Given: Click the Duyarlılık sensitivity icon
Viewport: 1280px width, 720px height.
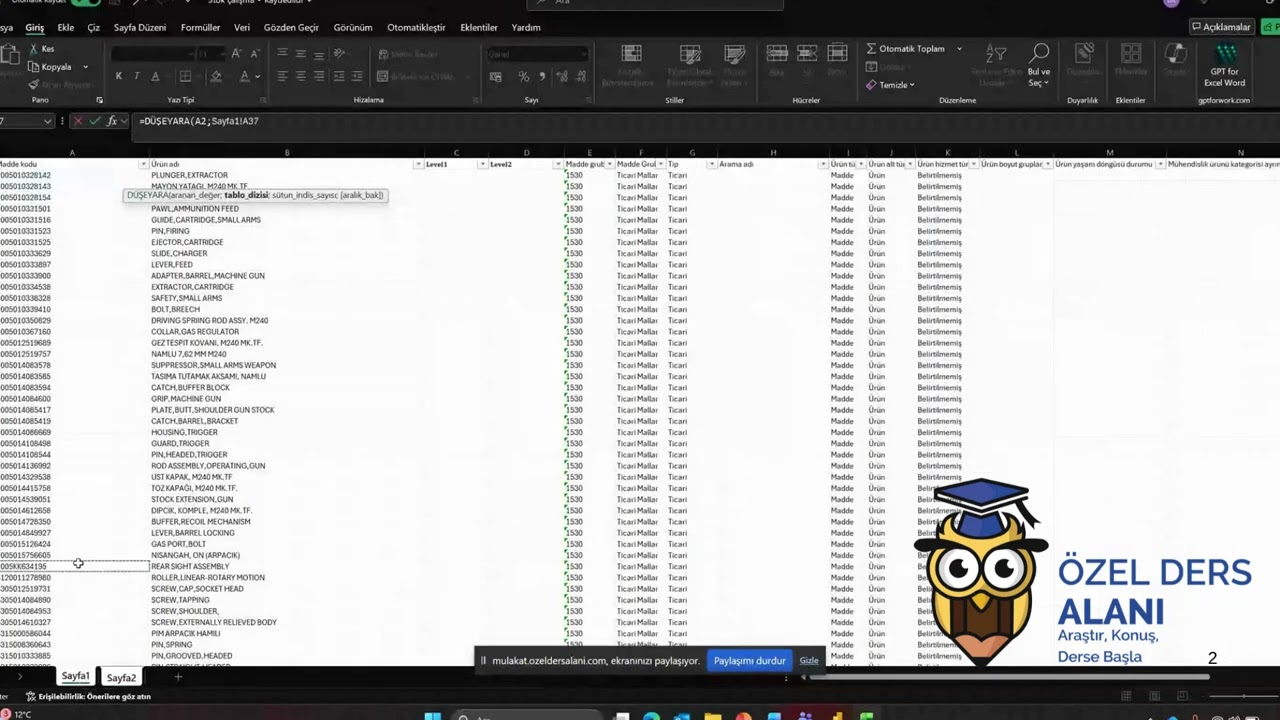Looking at the screenshot, I should (x=1083, y=54).
